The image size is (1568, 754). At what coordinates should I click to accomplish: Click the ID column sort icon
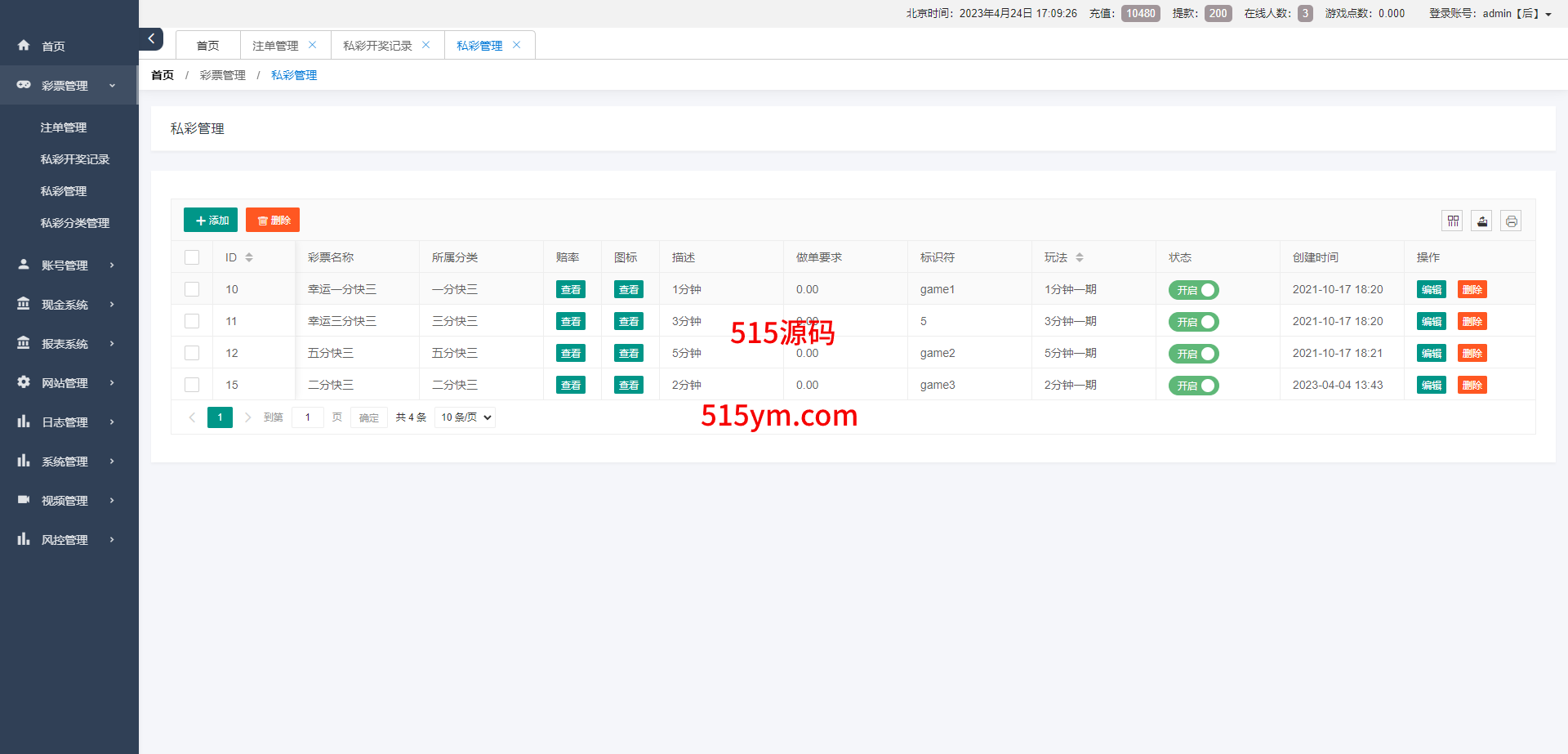pos(249,257)
